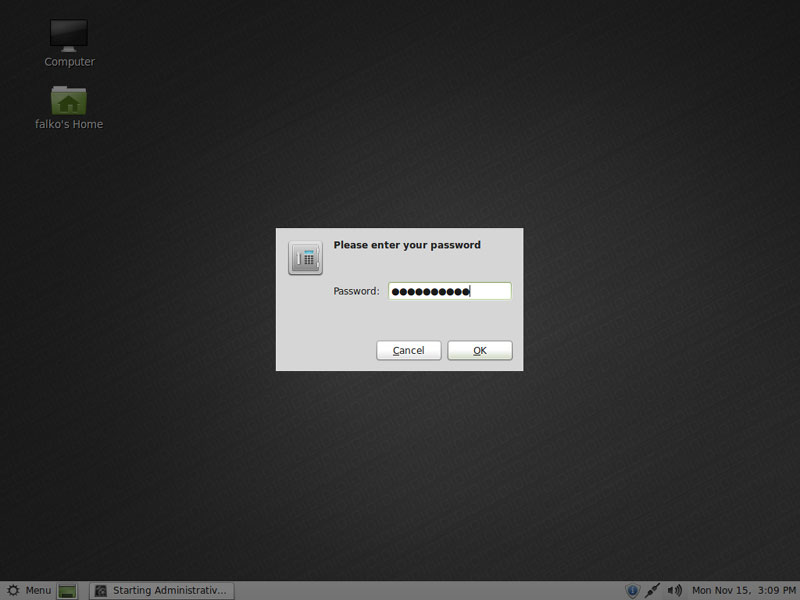The height and width of the screenshot is (600, 800).
Task: Click the safe icon in password dialog
Action: pos(305,258)
